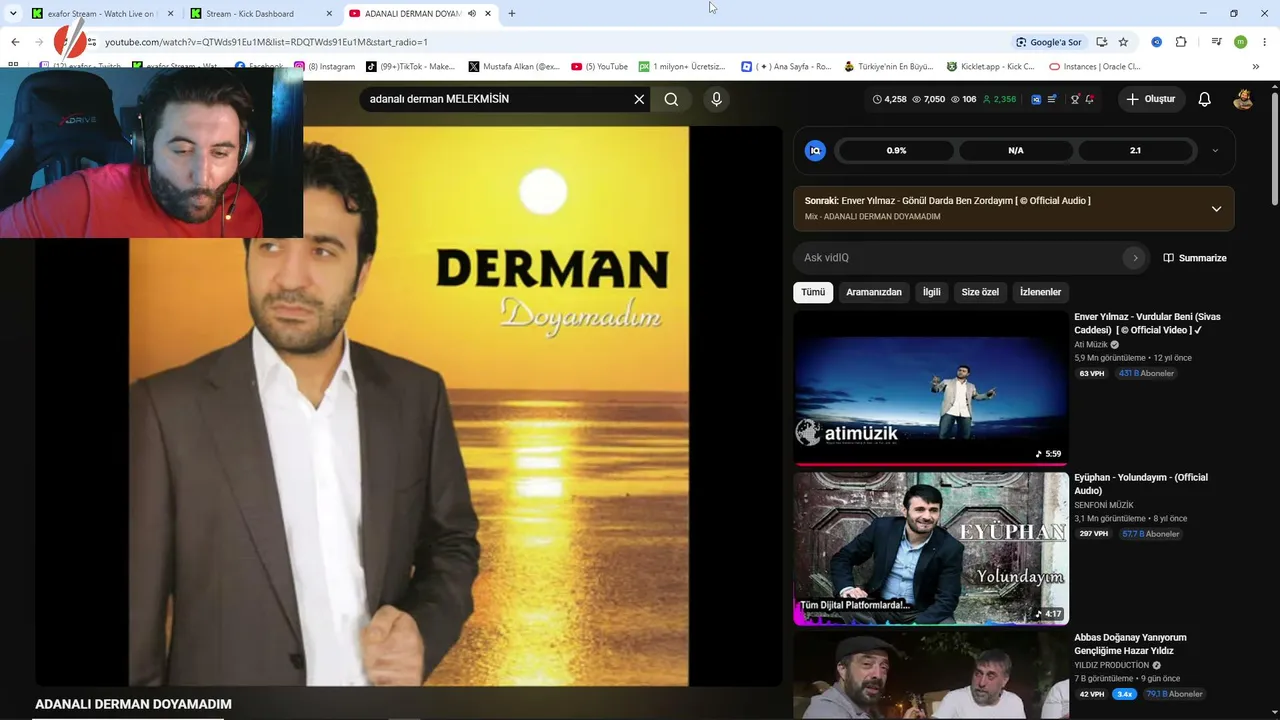Select the İlgili filter chip
Screen dimensions: 1280x720
[x=932, y=292]
